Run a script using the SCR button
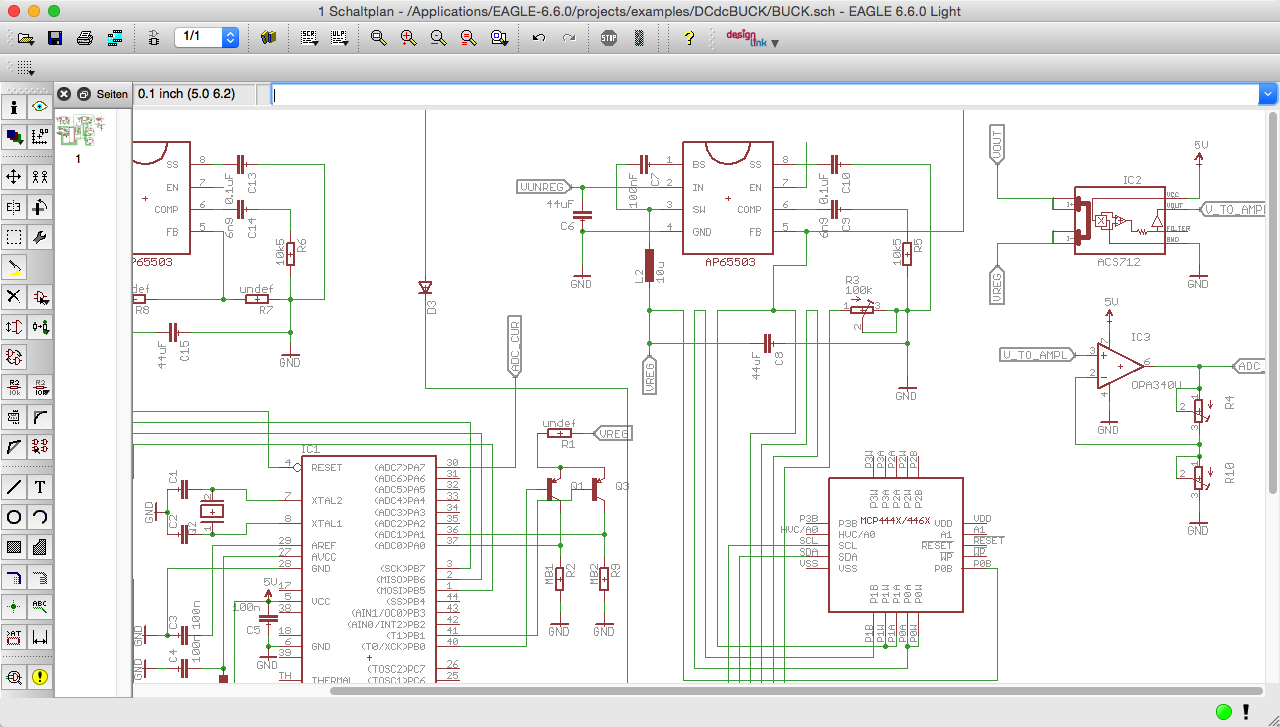This screenshot has height=727, width=1280. coord(310,38)
